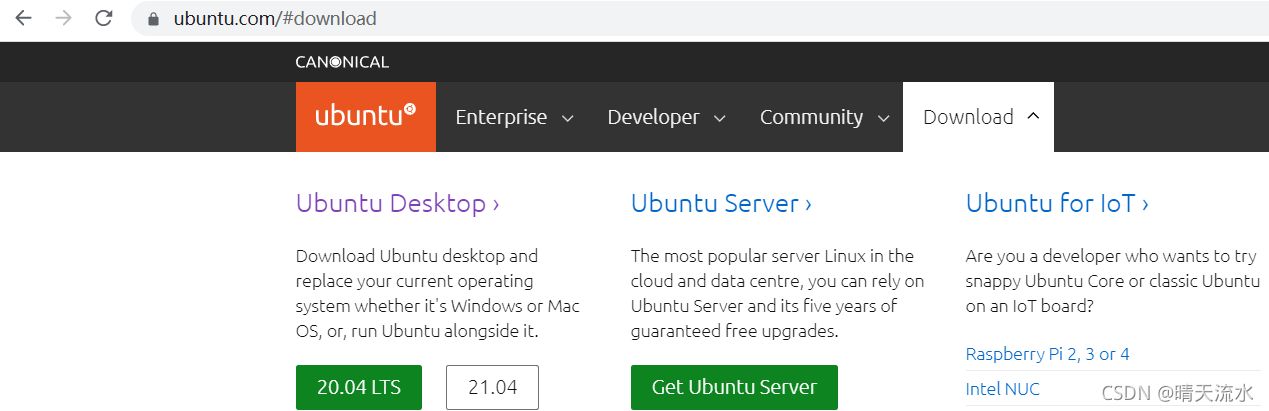Open the Ubuntu for IoT heading link
Image resolution: width=1269 pixels, height=411 pixels.
tap(1057, 203)
